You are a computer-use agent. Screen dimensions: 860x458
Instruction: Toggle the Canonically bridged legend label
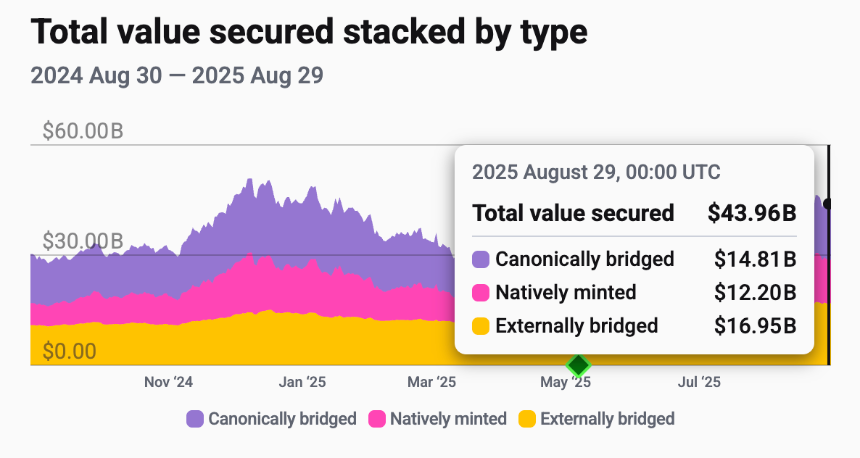282,419
